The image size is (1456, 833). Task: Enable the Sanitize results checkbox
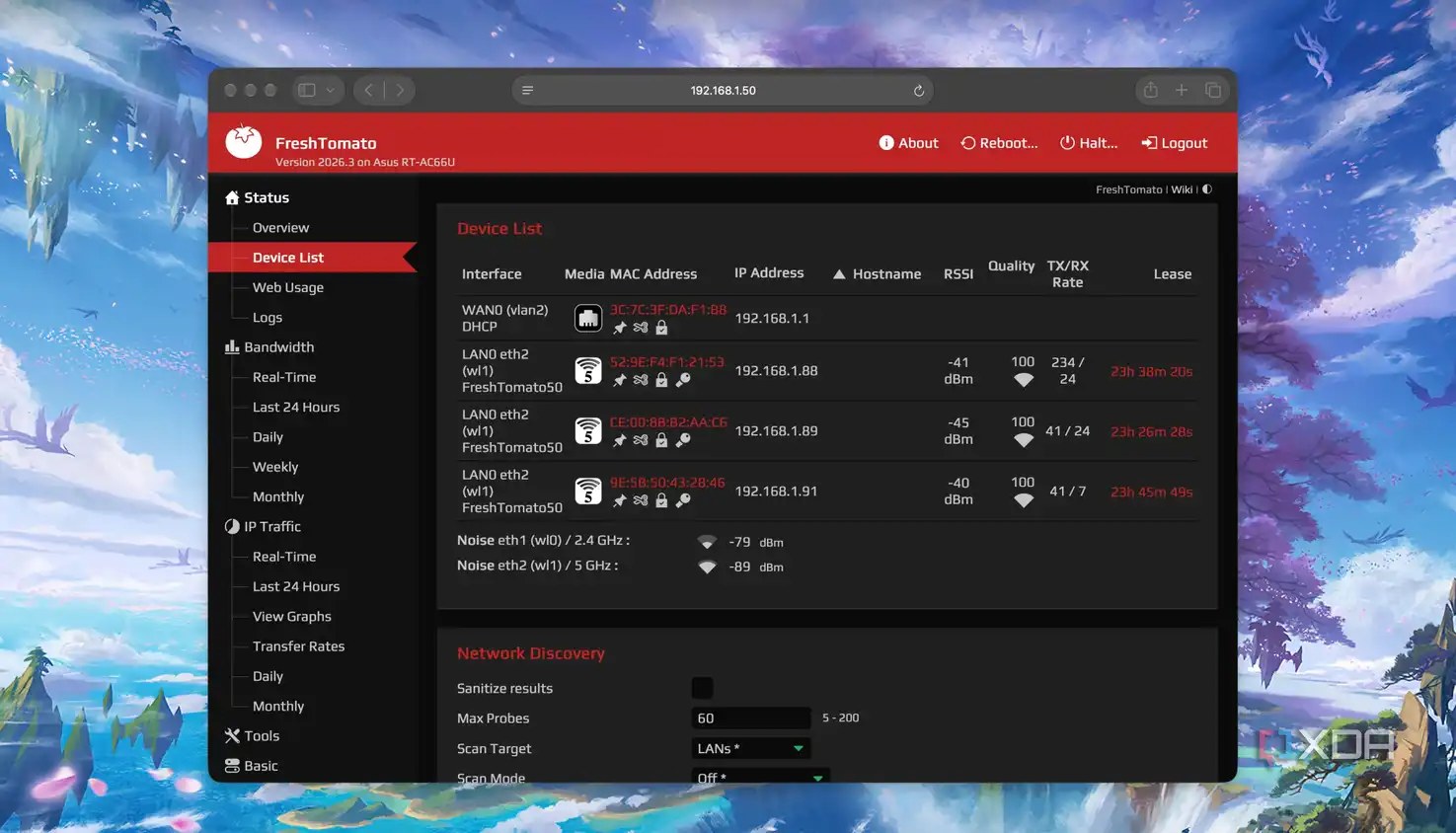click(702, 688)
